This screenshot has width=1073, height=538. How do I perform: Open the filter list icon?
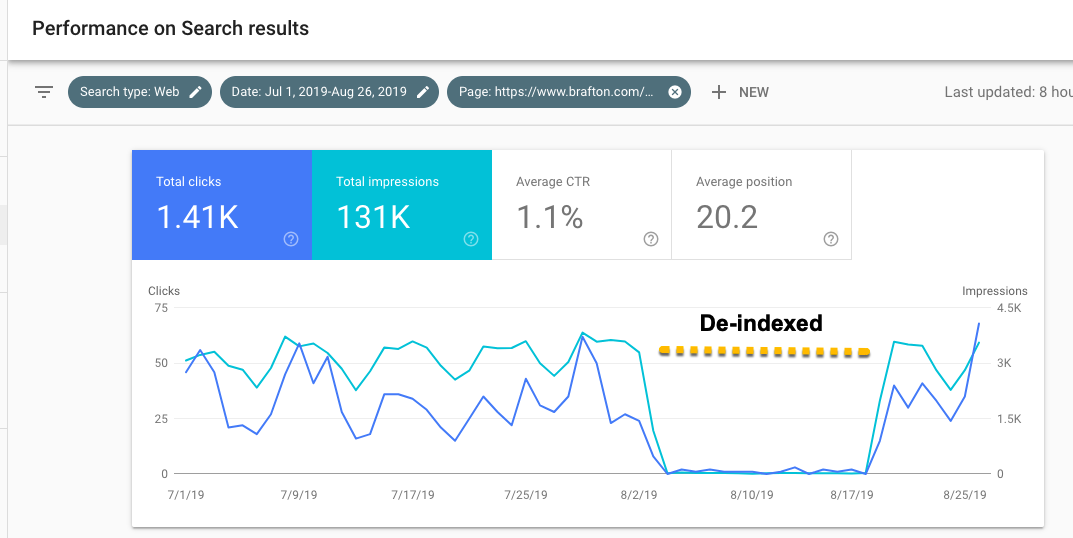point(44,92)
